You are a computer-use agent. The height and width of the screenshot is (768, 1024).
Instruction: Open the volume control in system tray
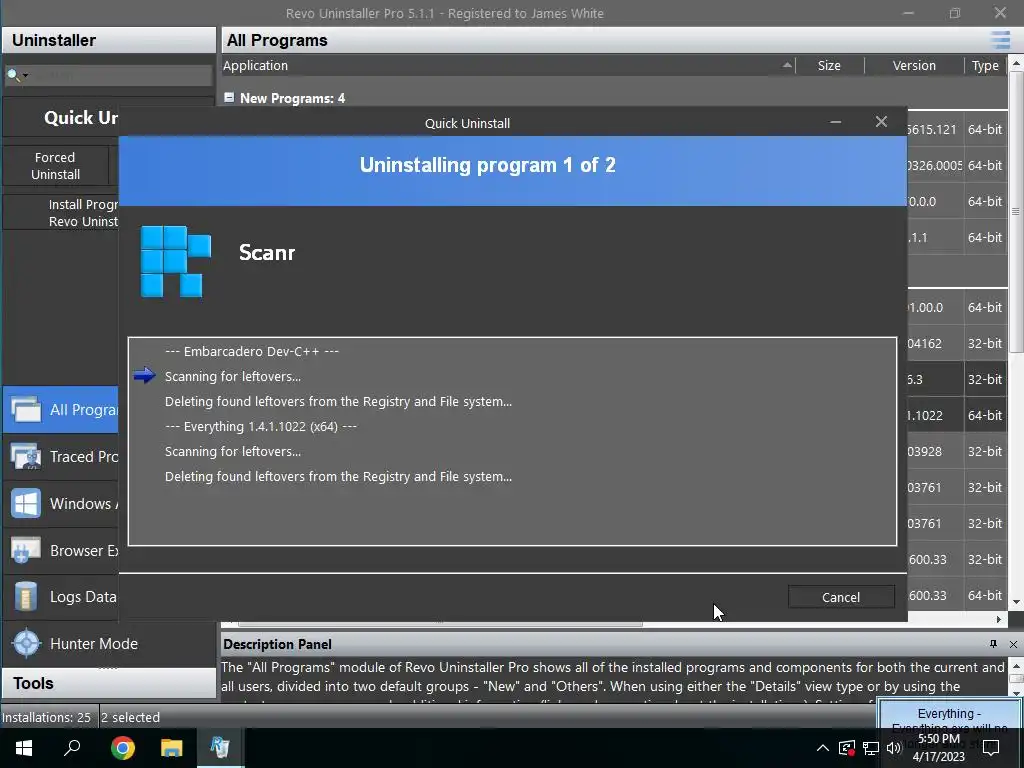tap(893, 748)
